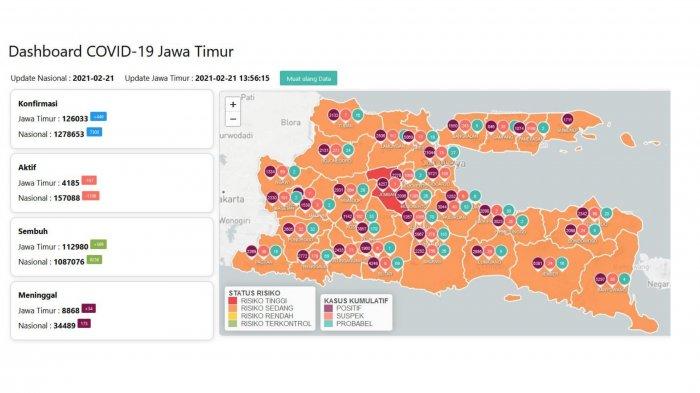Select Tuban's teal probable cases marker
700x393 pixels.
pos(357,115)
